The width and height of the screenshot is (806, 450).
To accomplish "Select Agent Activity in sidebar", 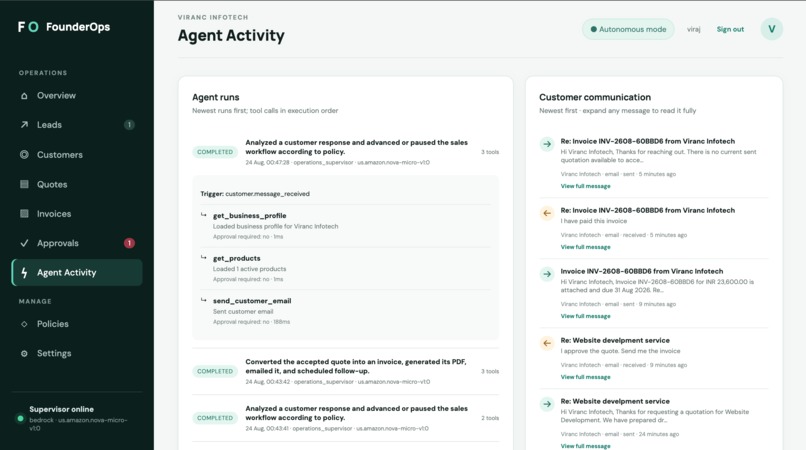I will (x=77, y=273).
